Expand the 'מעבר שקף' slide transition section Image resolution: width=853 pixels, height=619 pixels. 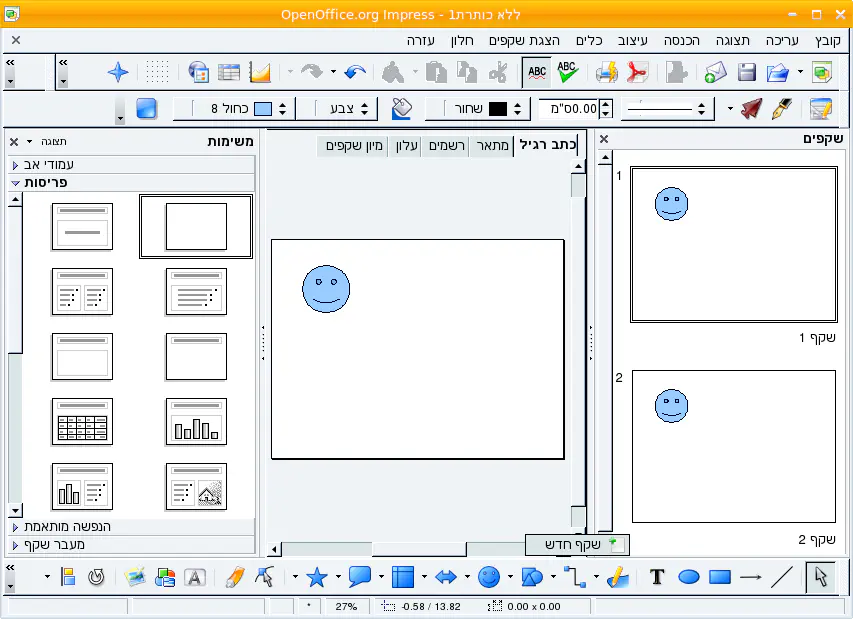click(130, 545)
